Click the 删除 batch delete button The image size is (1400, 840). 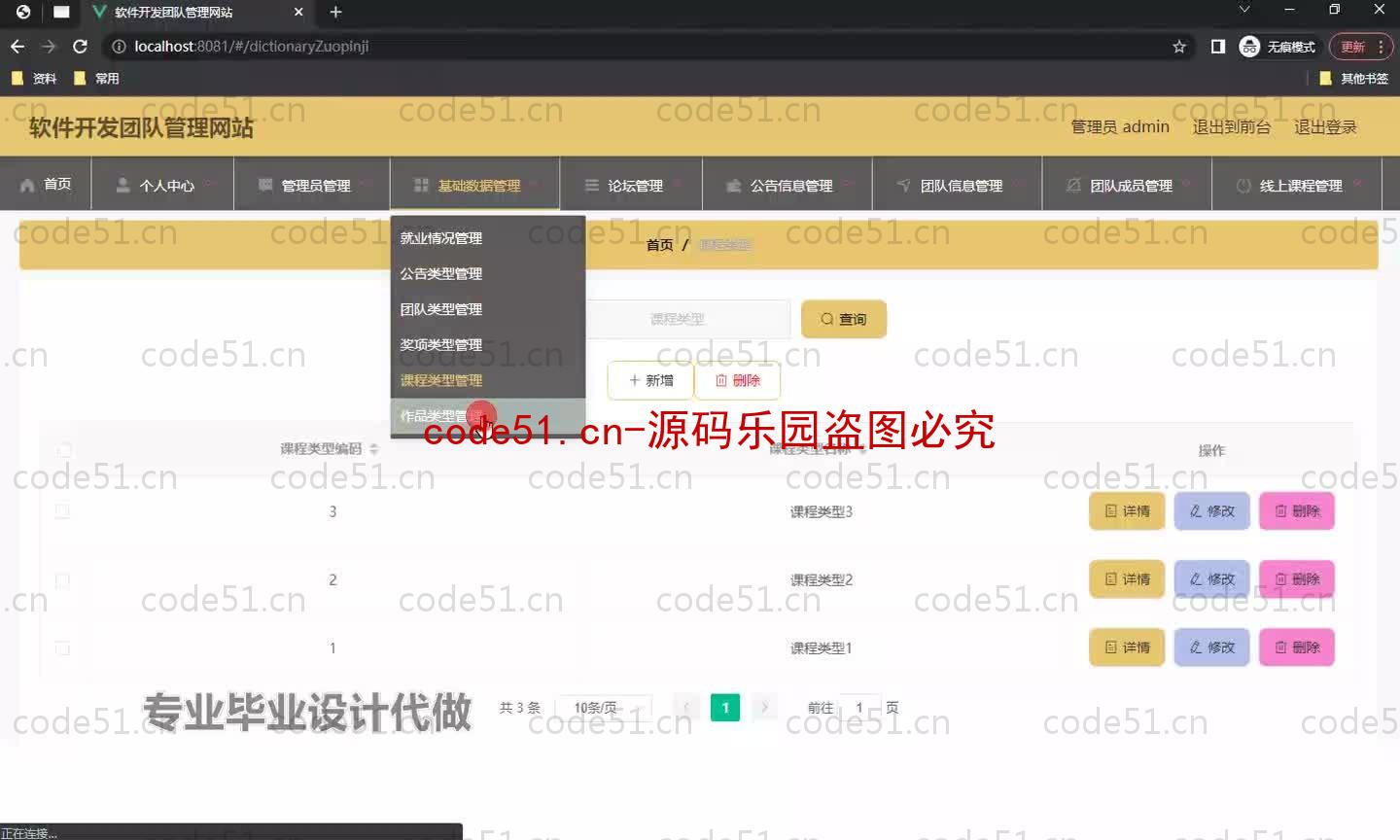(737, 380)
